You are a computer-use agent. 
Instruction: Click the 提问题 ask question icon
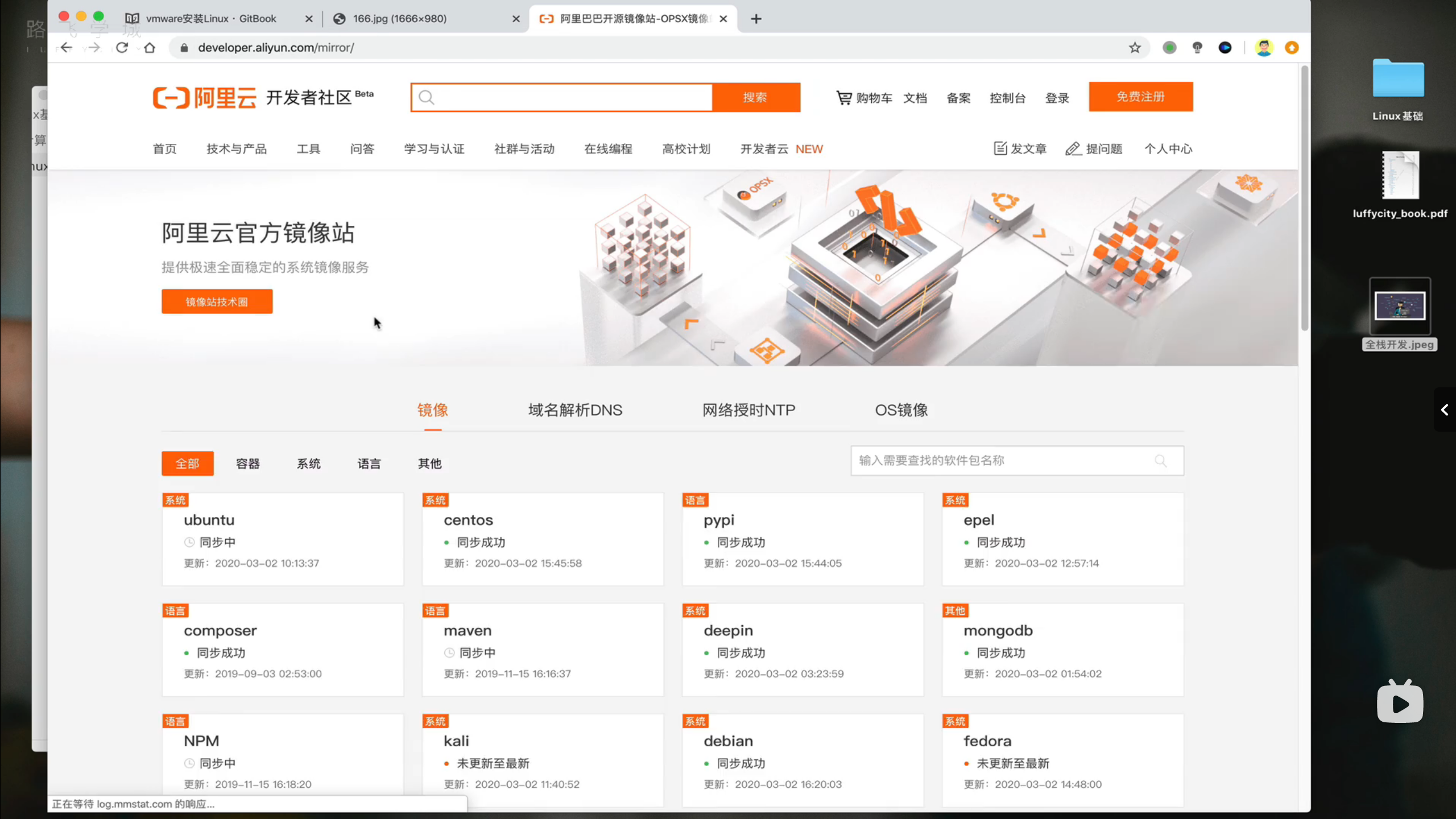tap(1073, 148)
